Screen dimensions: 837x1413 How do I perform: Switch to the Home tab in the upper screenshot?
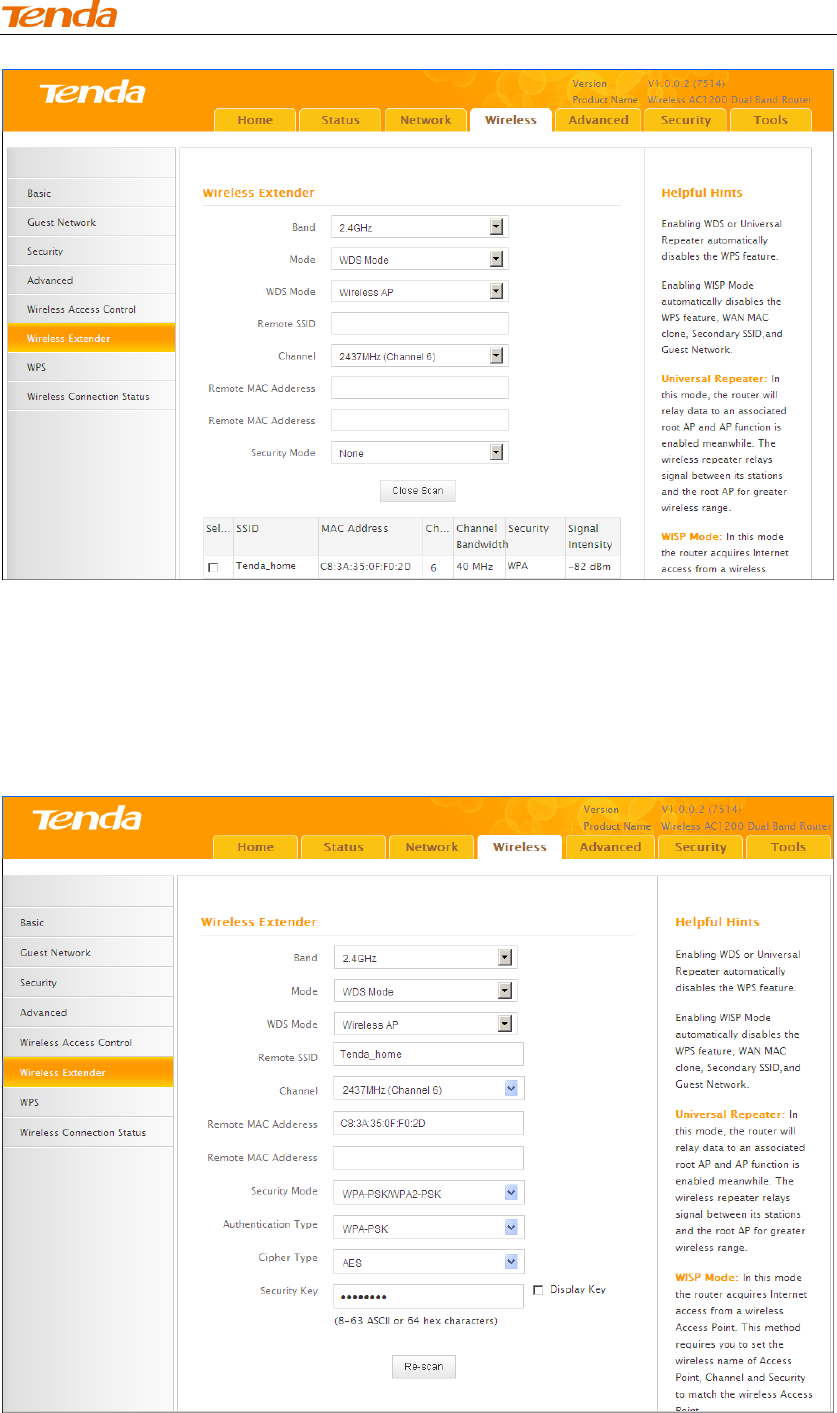click(255, 120)
